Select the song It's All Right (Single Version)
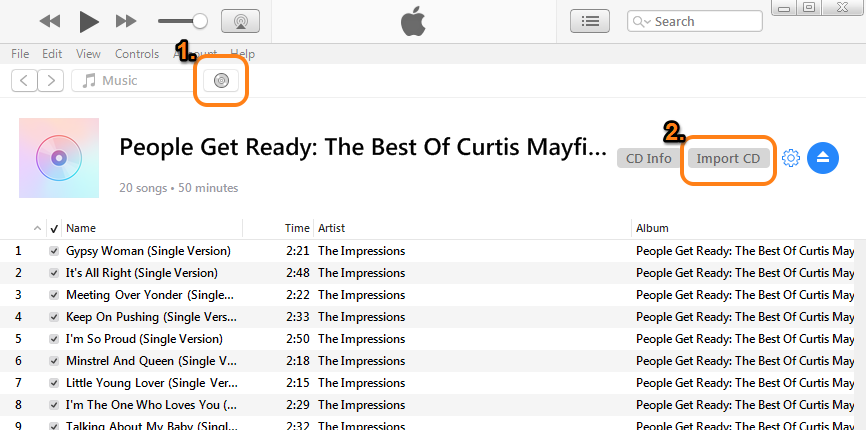866x430 pixels. point(142,273)
